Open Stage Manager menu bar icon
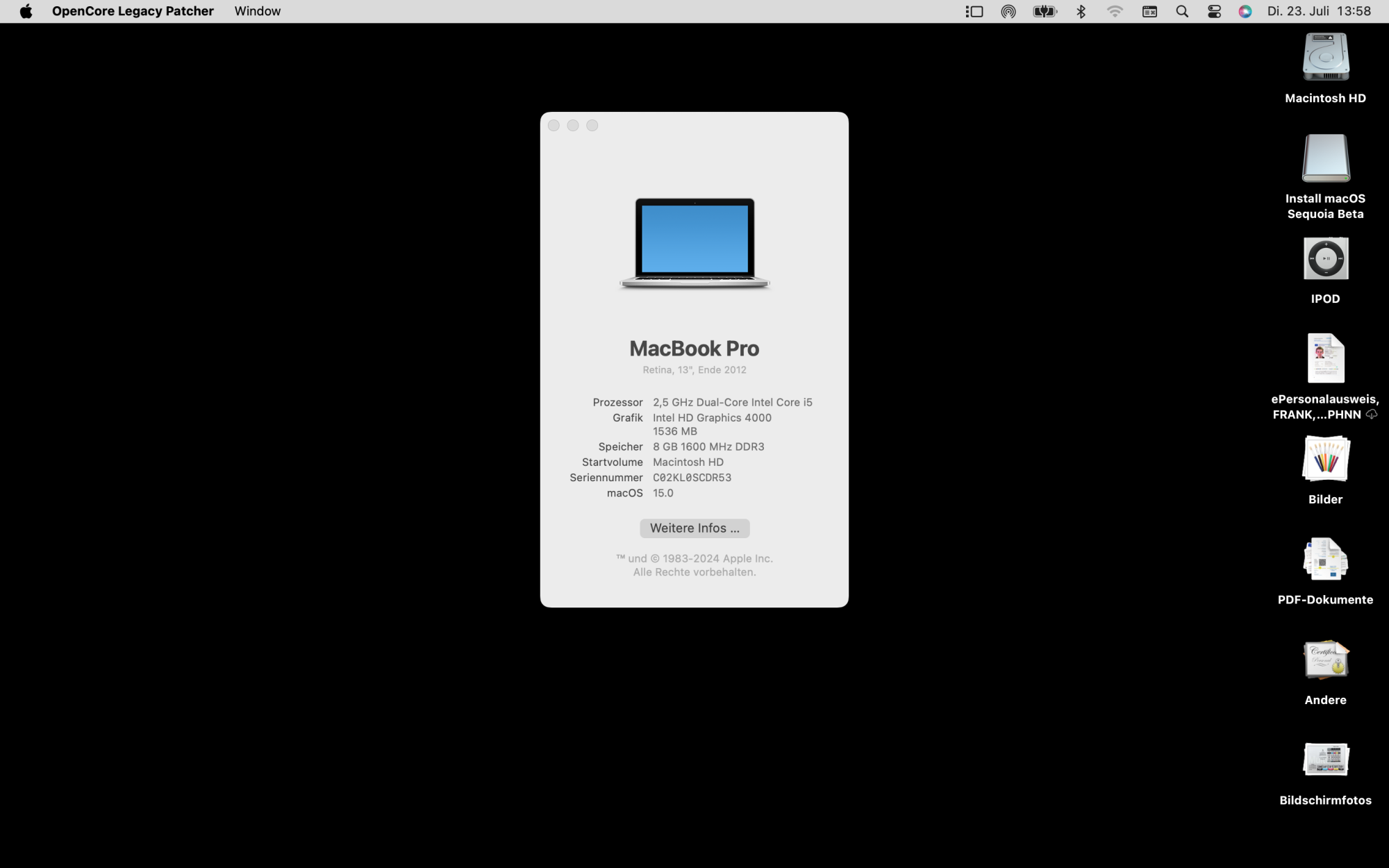Image resolution: width=1389 pixels, height=868 pixels. click(x=974, y=11)
